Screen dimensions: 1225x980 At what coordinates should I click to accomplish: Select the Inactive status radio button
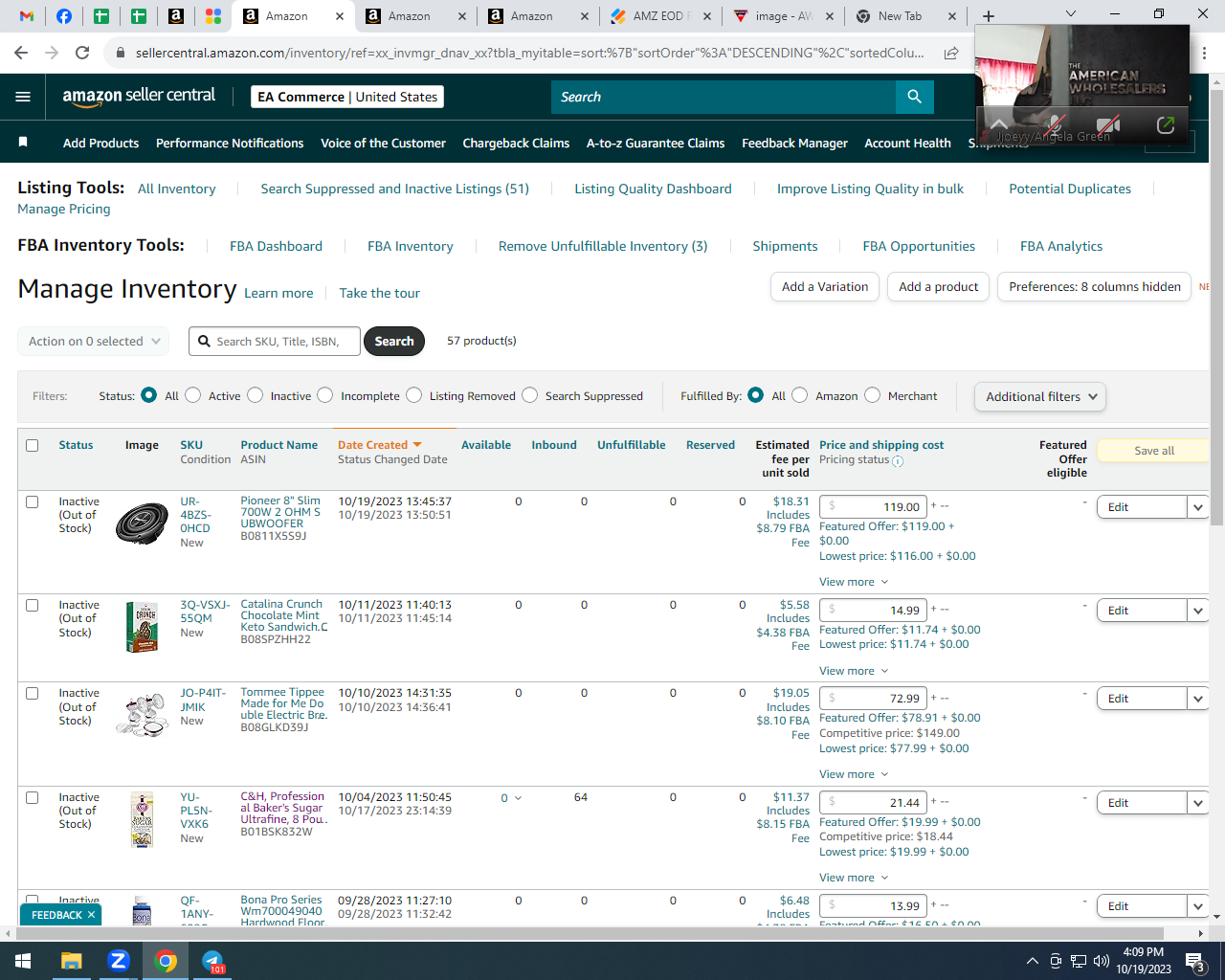point(255,395)
